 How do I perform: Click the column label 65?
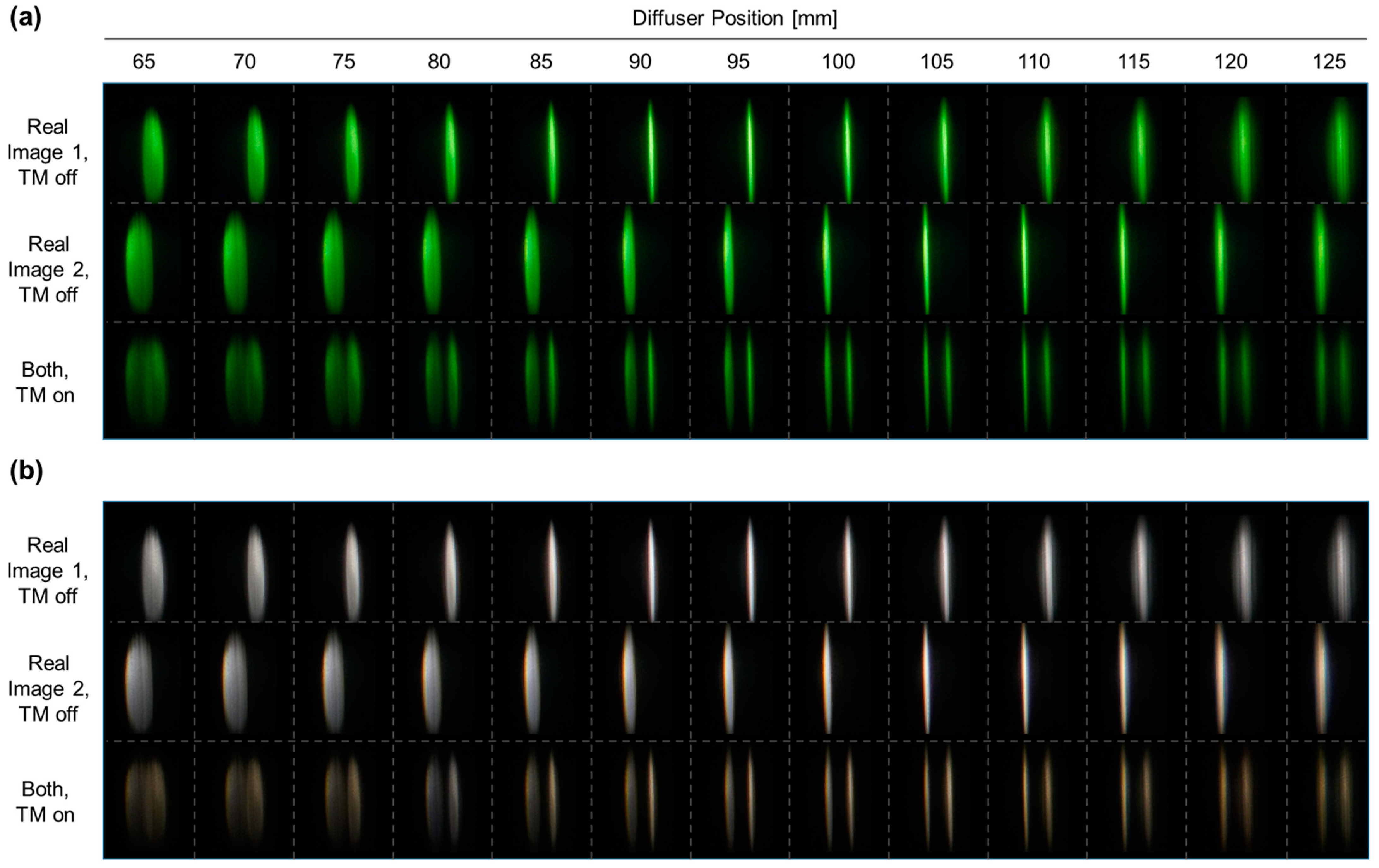pos(144,61)
